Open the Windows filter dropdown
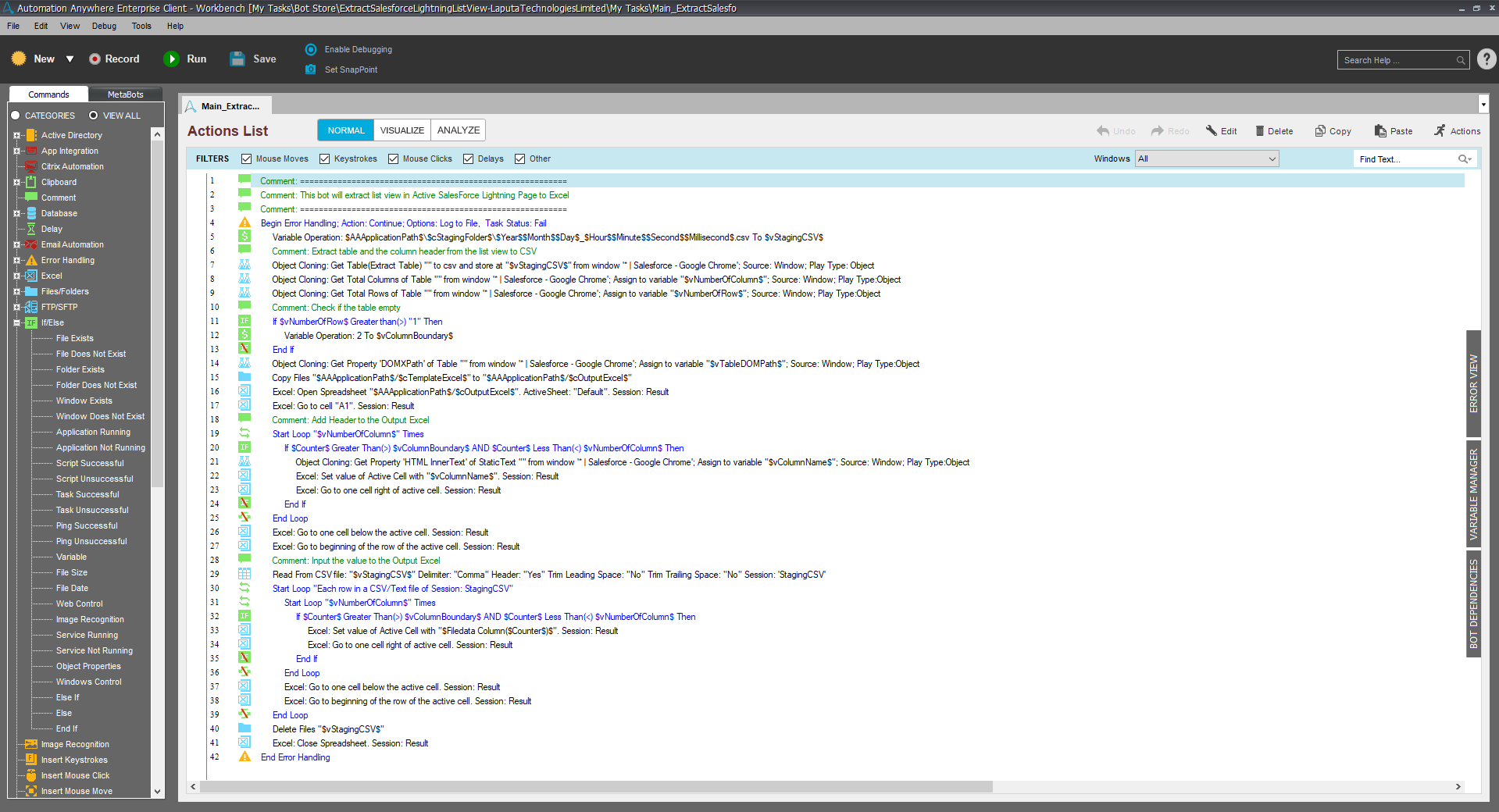This screenshot has height=812, width=1499. [x=1206, y=158]
